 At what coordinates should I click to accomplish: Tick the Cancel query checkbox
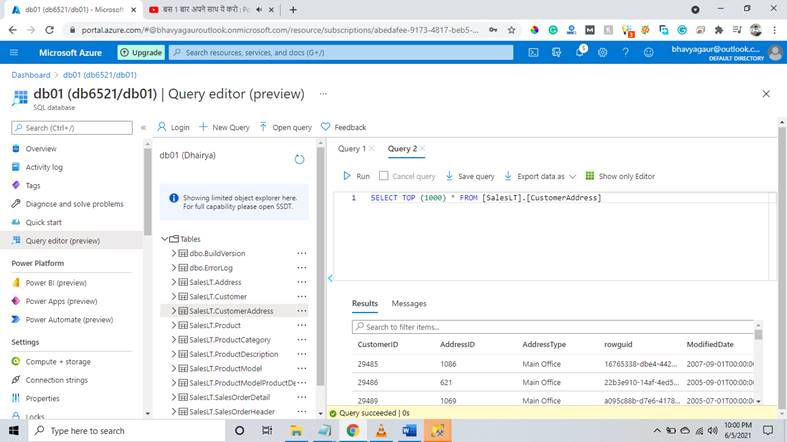tap(383, 176)
